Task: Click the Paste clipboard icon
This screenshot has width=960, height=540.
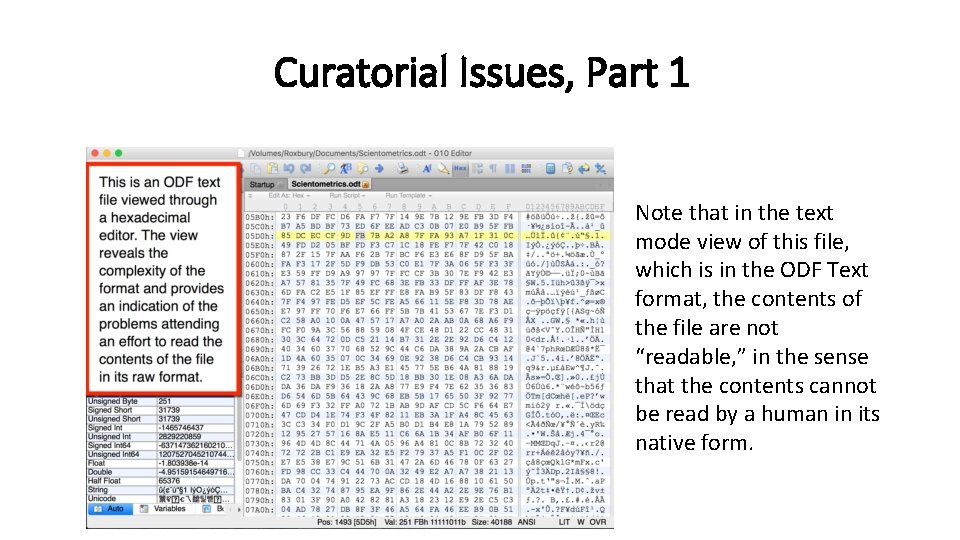Action: point(272,168)
